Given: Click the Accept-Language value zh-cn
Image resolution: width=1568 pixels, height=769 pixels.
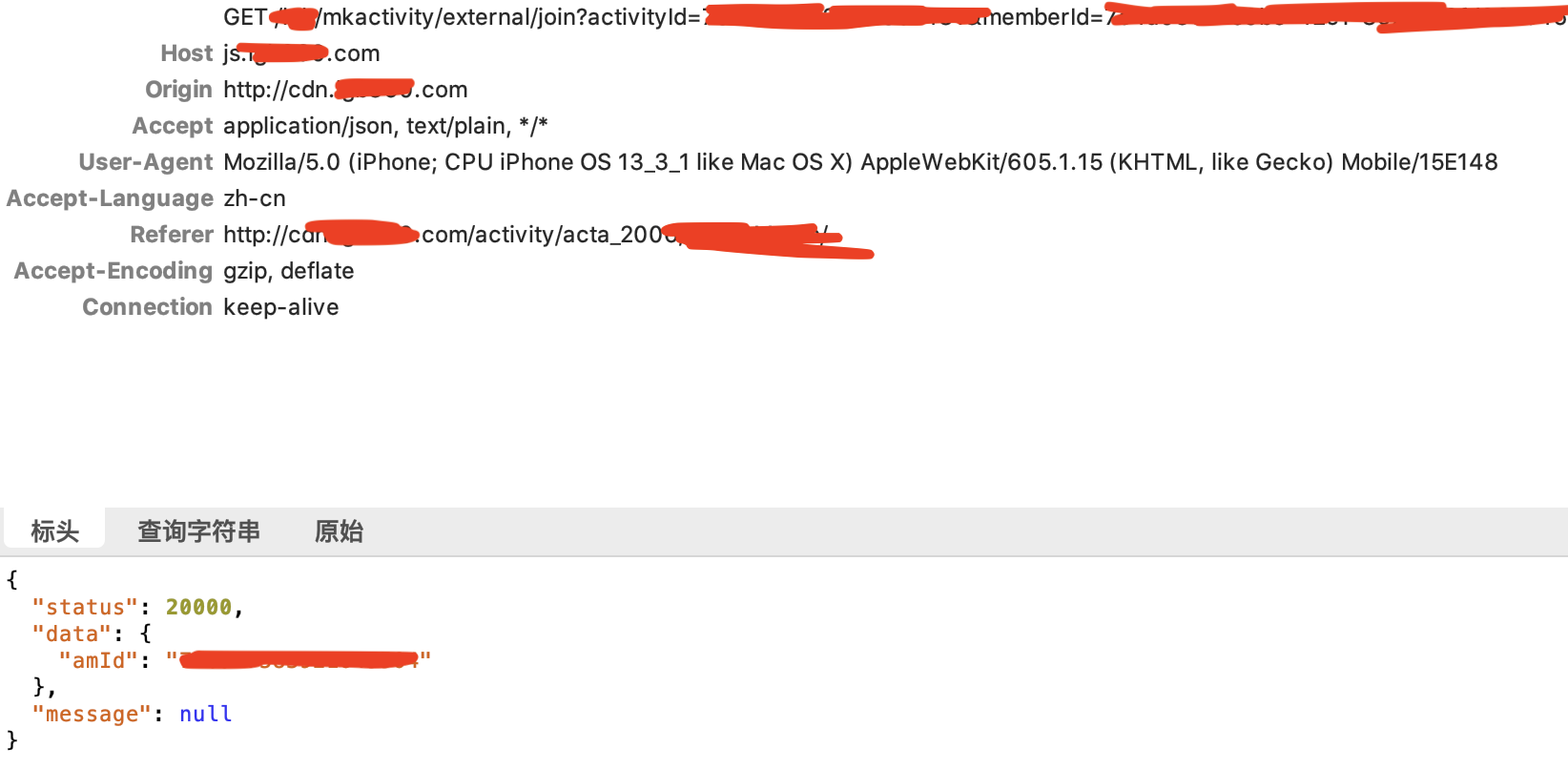Looking at the screenshot, I should tap(255, 198).
